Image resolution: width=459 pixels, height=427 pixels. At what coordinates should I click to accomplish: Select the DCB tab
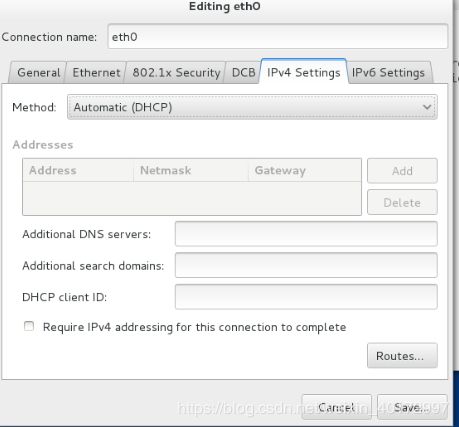(243, 73)
